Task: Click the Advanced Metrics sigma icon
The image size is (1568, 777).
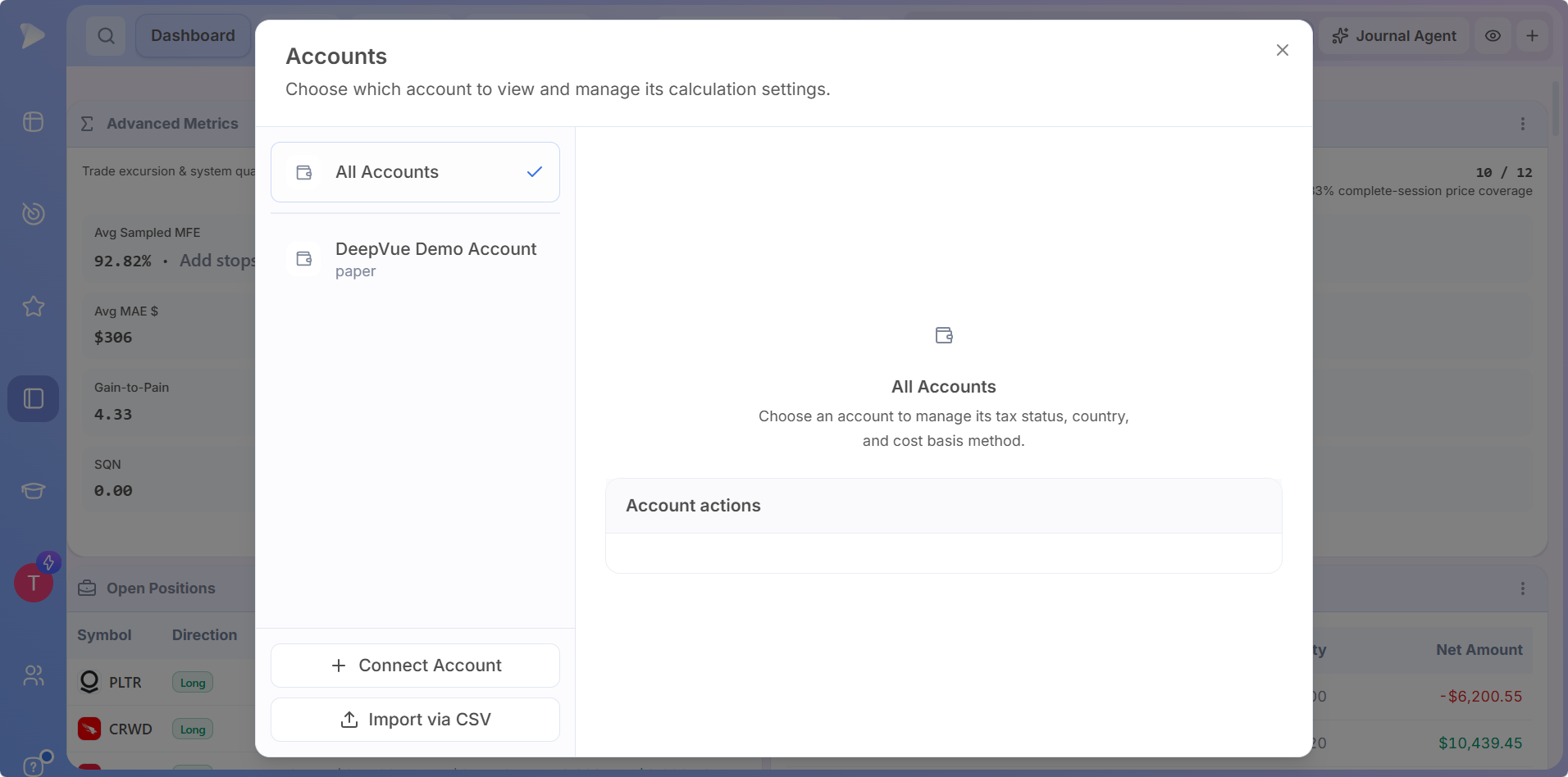Action: click(x=87, y=124)
